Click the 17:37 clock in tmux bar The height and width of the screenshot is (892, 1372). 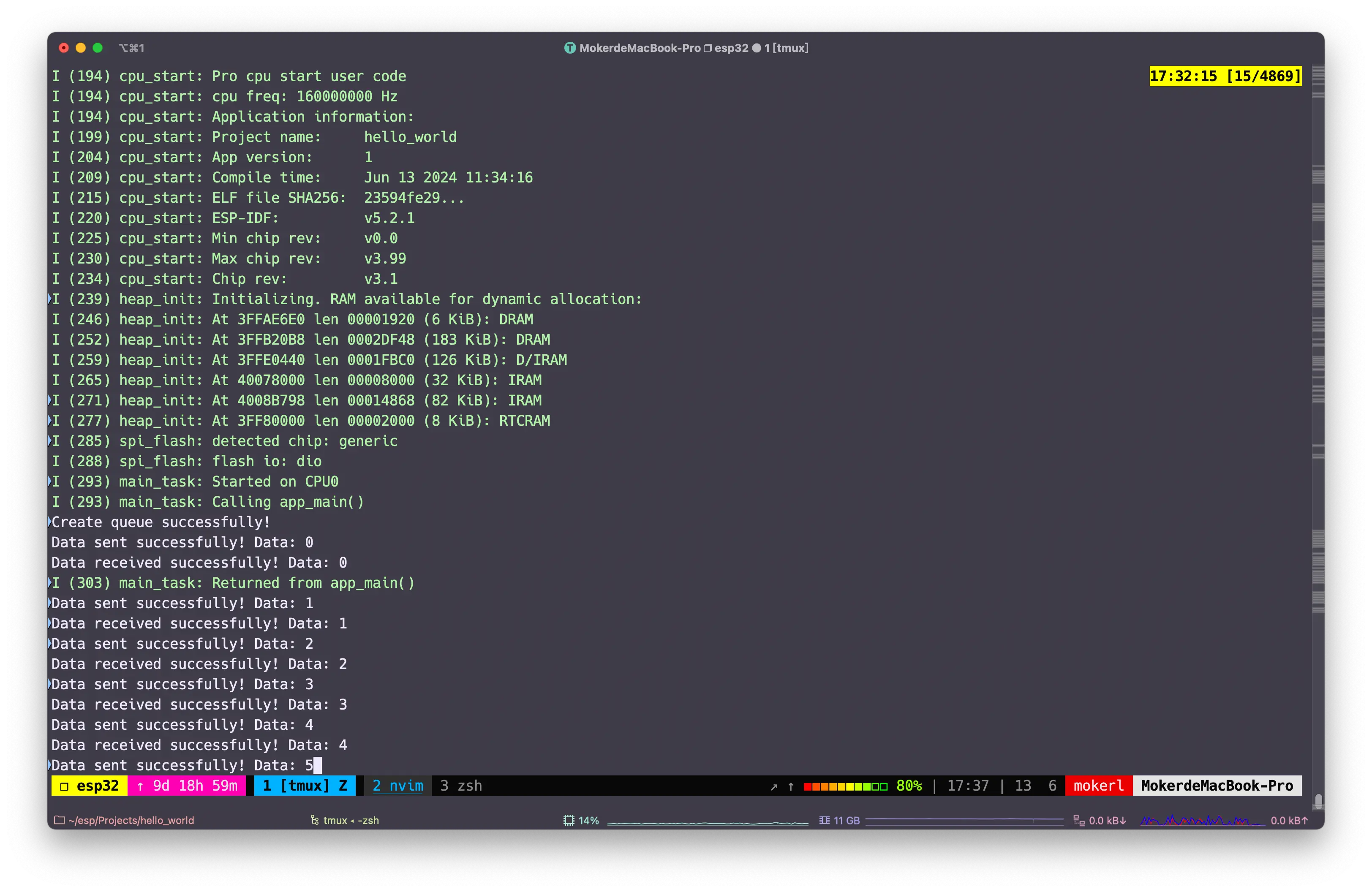click(968, 786)
